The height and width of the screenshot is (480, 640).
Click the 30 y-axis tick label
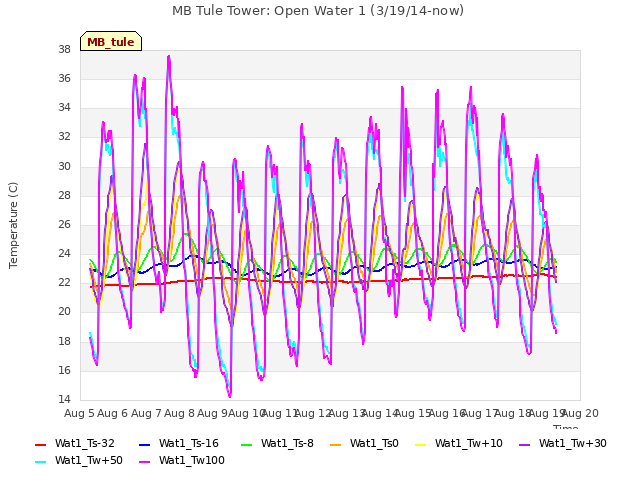pyautogui.click(x=64, y=166)
